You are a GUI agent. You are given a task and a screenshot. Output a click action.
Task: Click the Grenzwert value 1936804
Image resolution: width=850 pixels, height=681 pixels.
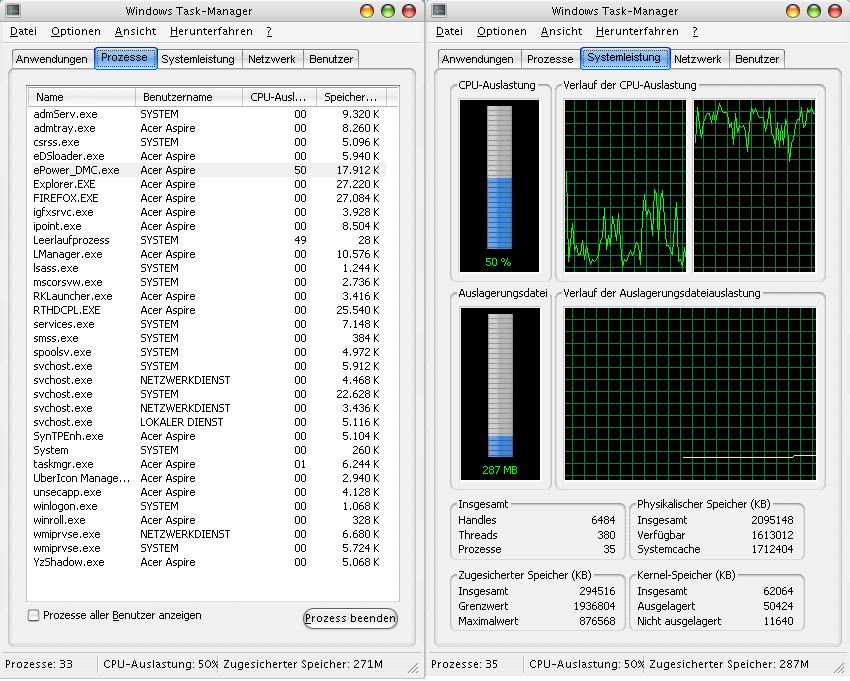tap(594, 606)
